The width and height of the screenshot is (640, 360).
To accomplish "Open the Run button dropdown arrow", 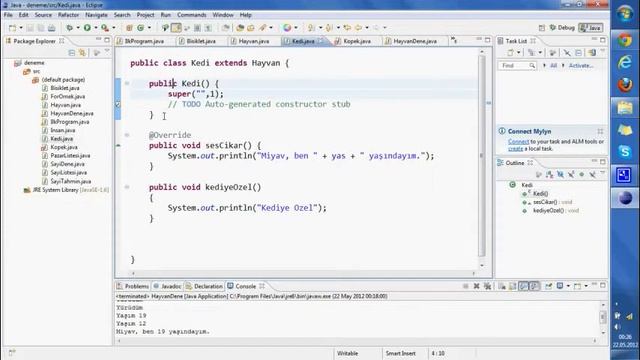I will pos(96,28).
